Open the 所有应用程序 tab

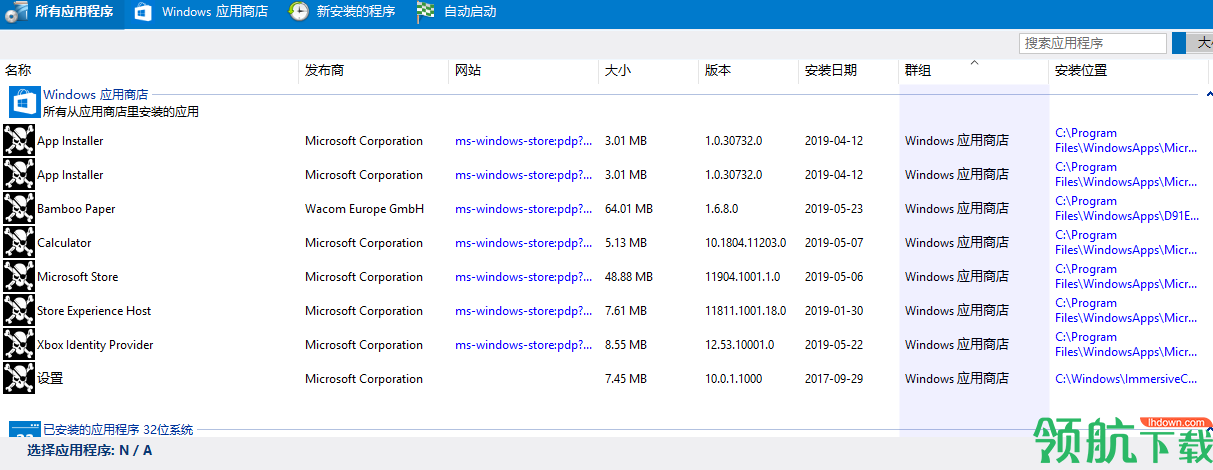click(62, 13)
